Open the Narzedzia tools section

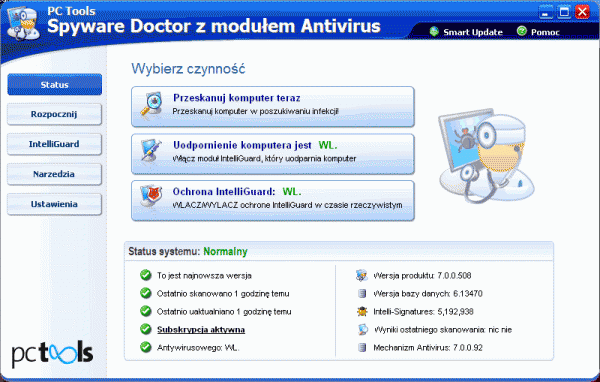pyautogui.click(x=54, y=174)
